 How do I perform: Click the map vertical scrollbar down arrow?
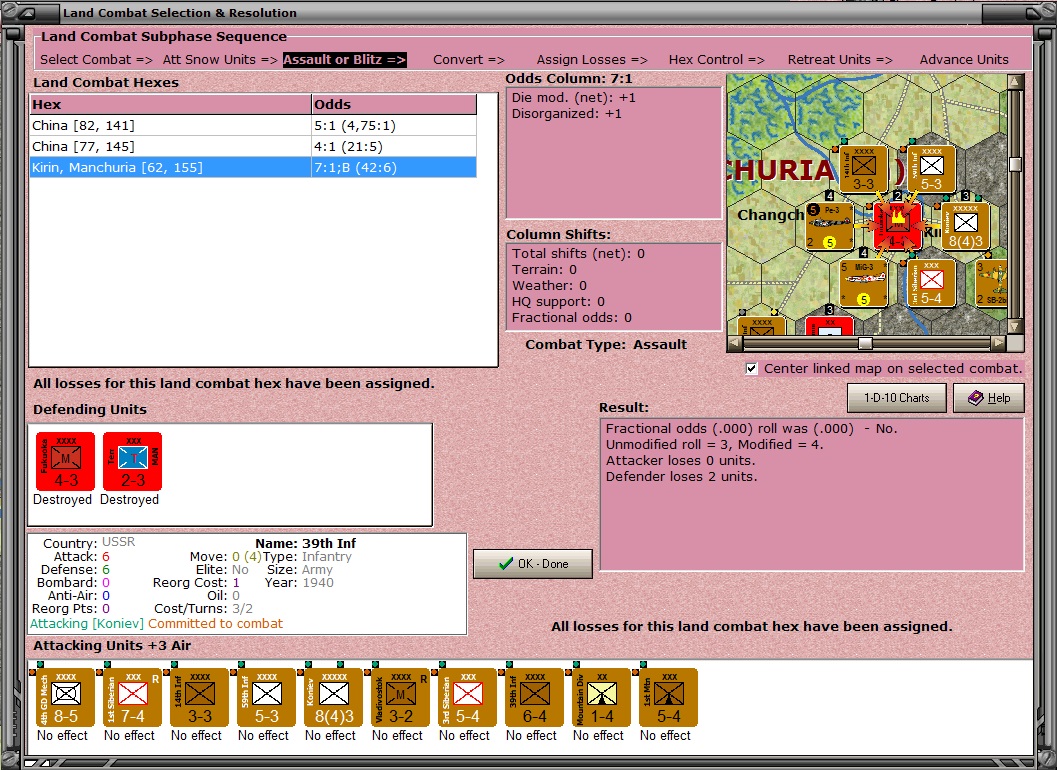tap(1015, 326)
